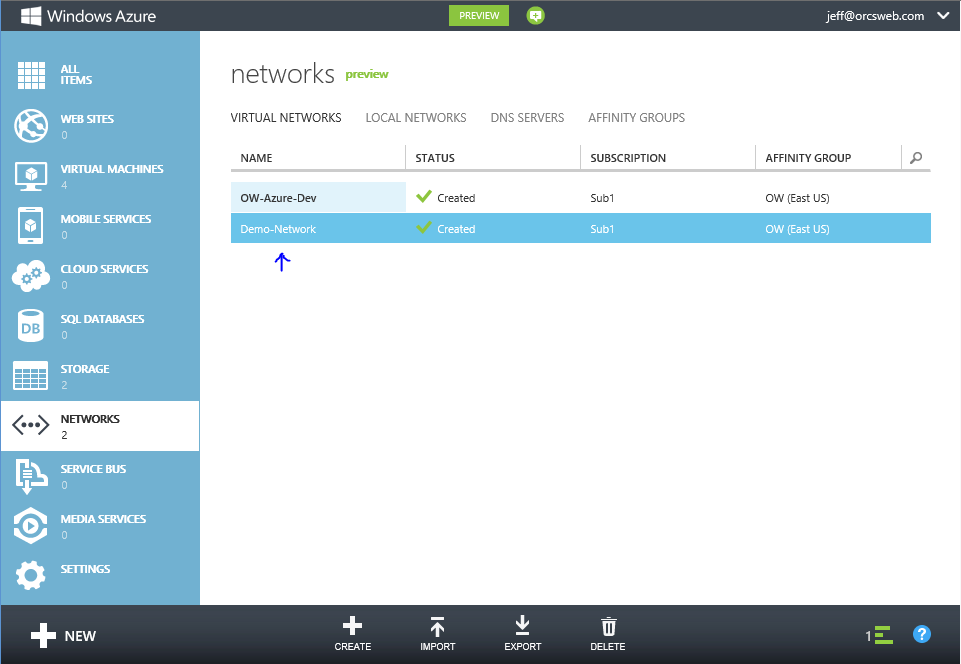Select the Web Sites globe icon

tap(31, 125)
